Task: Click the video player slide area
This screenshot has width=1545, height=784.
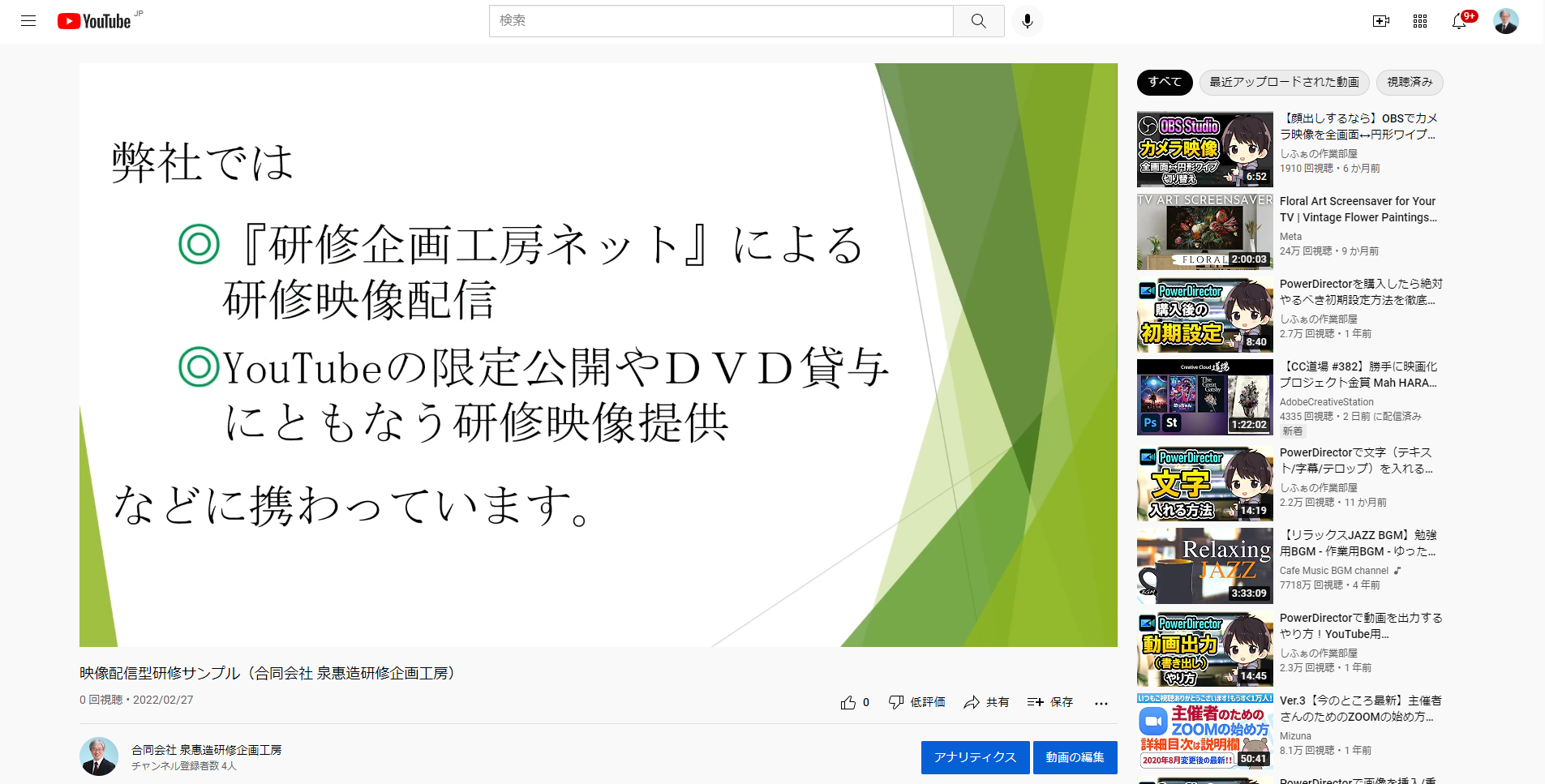Action: coord(599,355)
